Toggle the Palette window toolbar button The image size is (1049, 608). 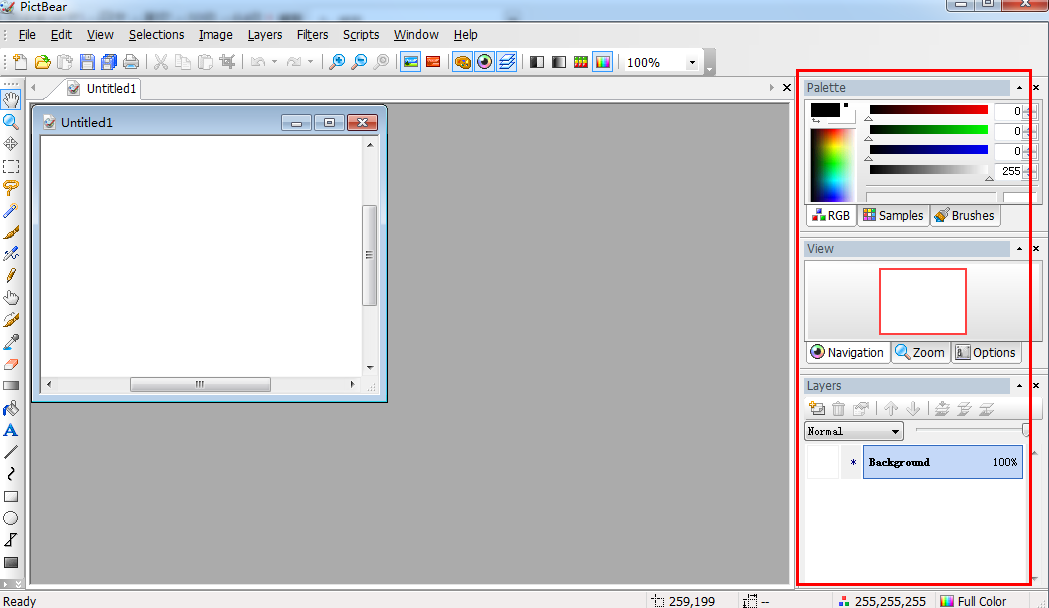(462, 62)
